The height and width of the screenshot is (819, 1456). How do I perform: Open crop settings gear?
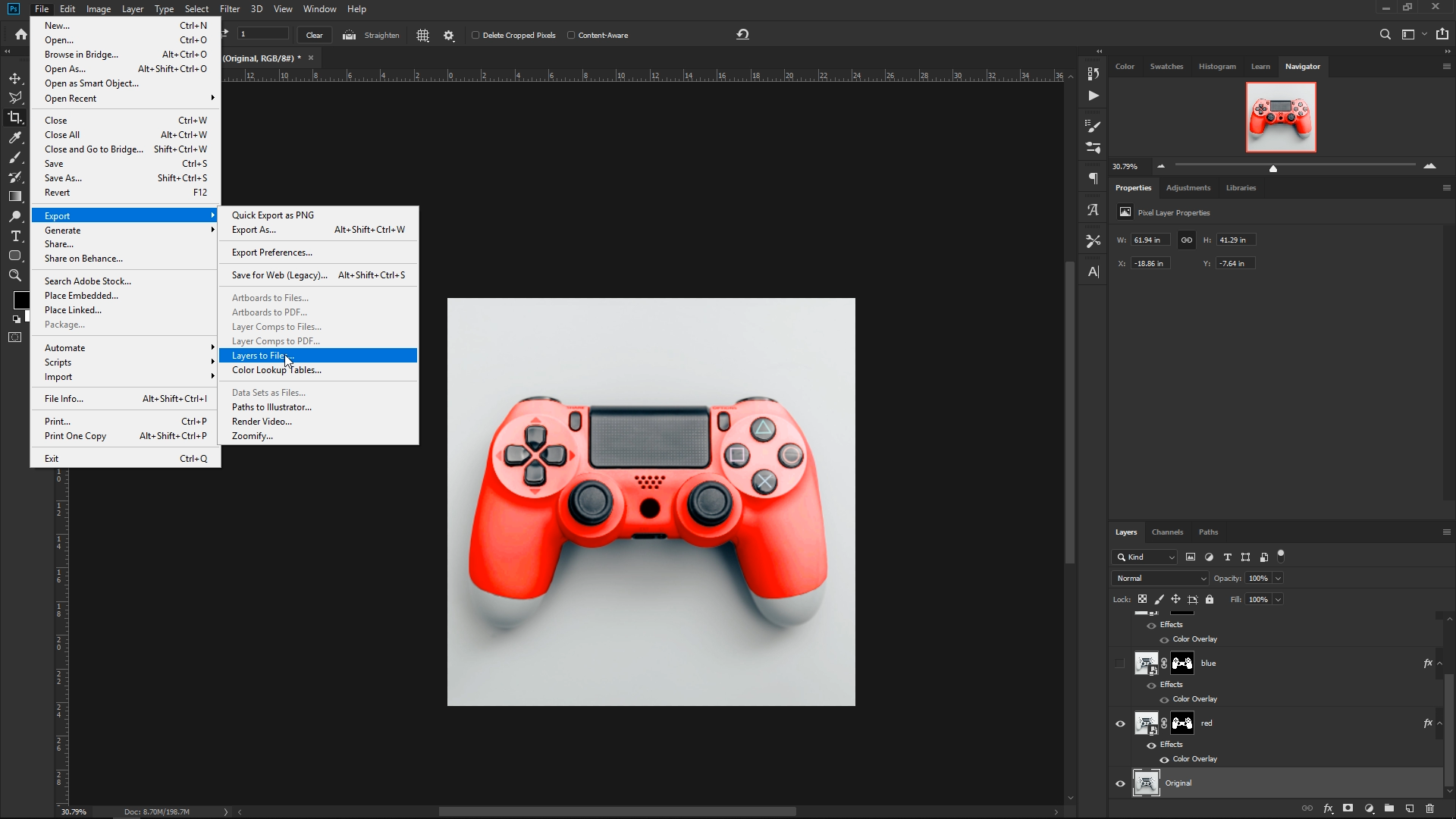(449, 35)
